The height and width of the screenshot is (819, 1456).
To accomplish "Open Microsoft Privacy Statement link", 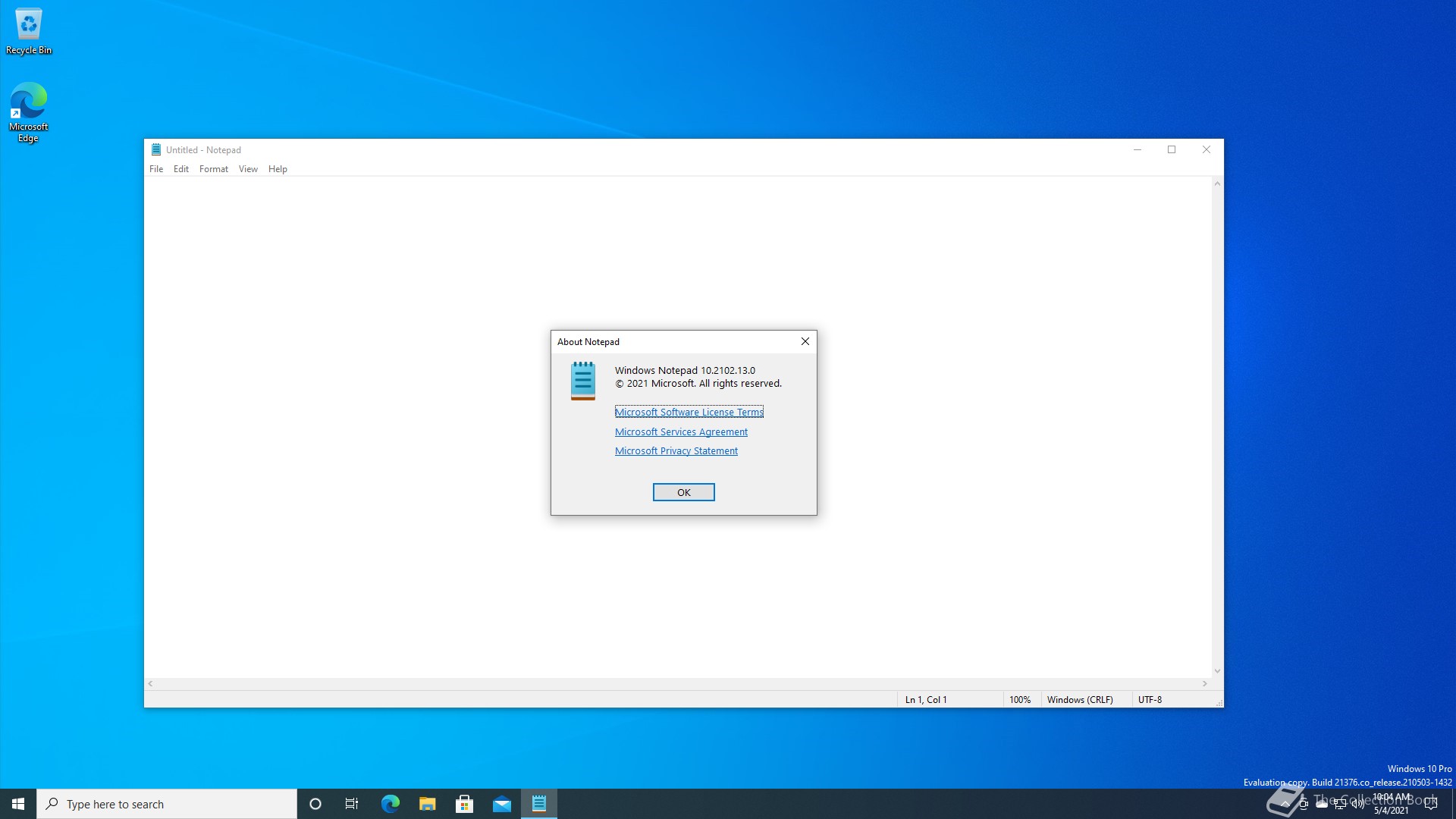I will tap(676, 450).
